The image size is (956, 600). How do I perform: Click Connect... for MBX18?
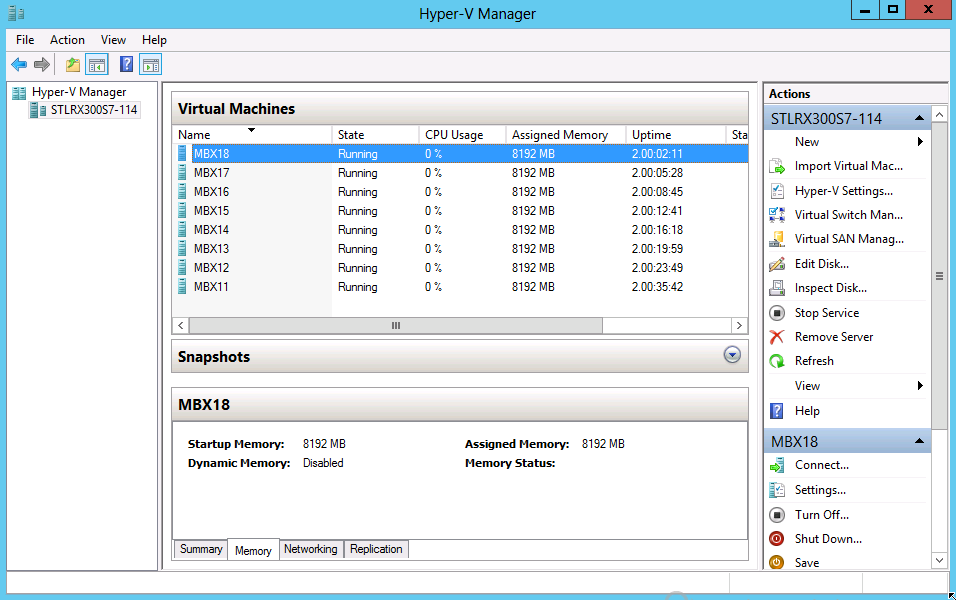pos(821,465)
